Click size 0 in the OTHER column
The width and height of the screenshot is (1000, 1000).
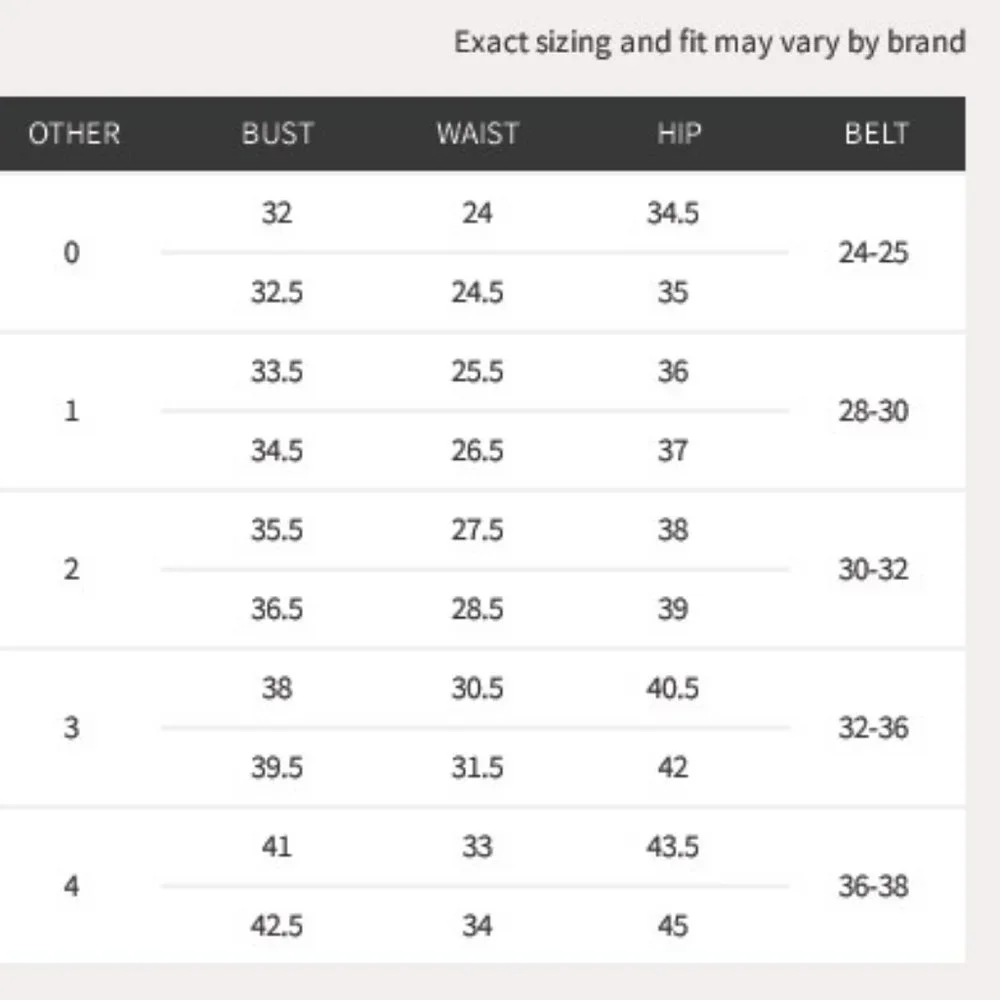(71, 253)
